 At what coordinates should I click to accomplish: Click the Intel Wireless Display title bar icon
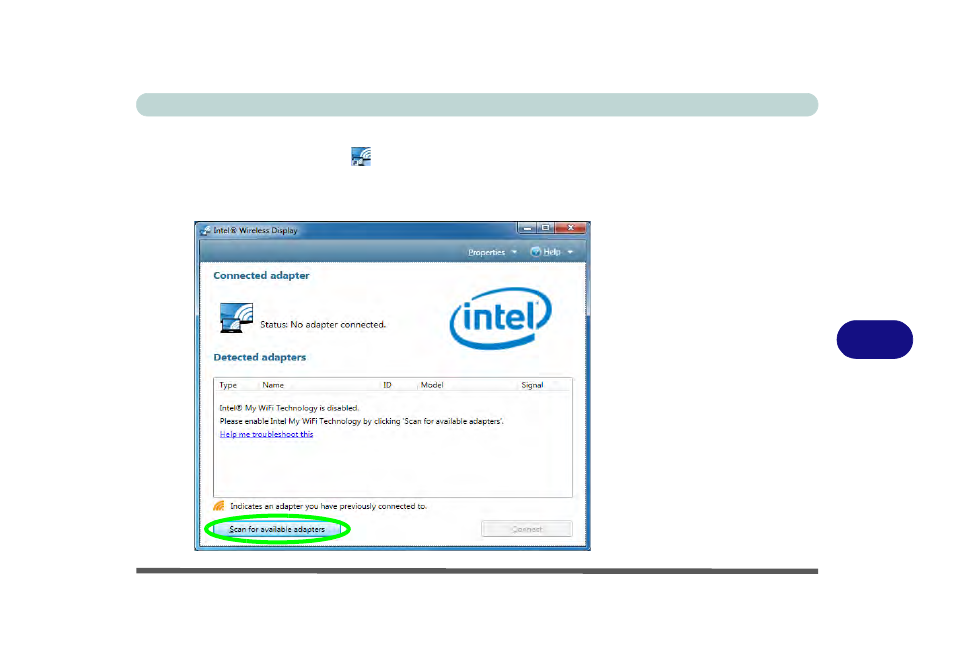pos(206,230)
